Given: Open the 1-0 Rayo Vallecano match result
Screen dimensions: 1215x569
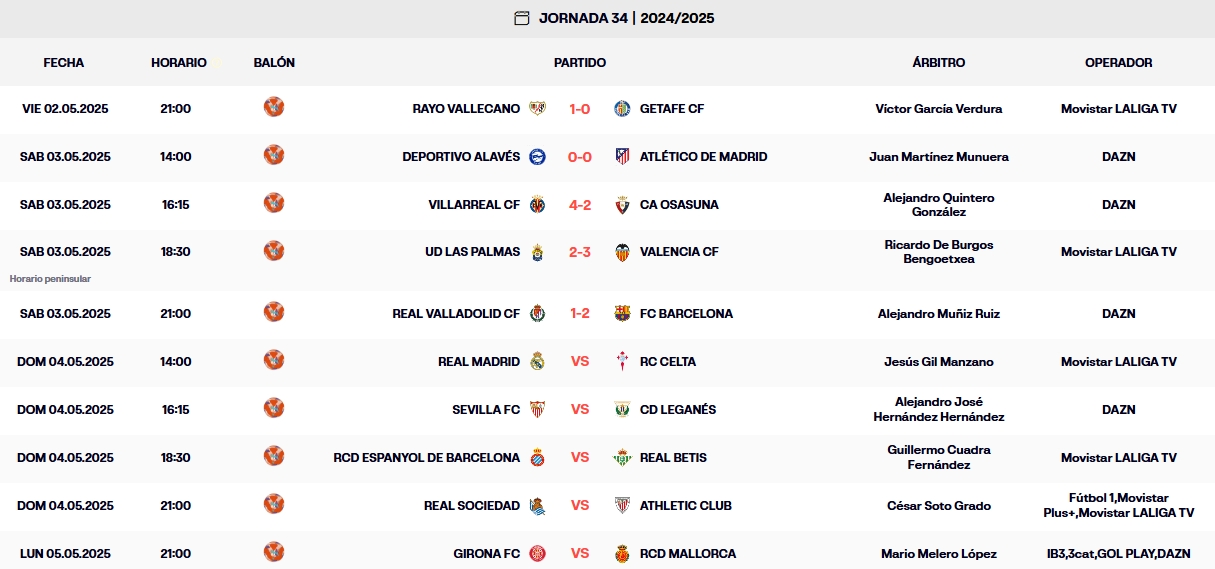Looking at the screenshot, I should 580,109.
